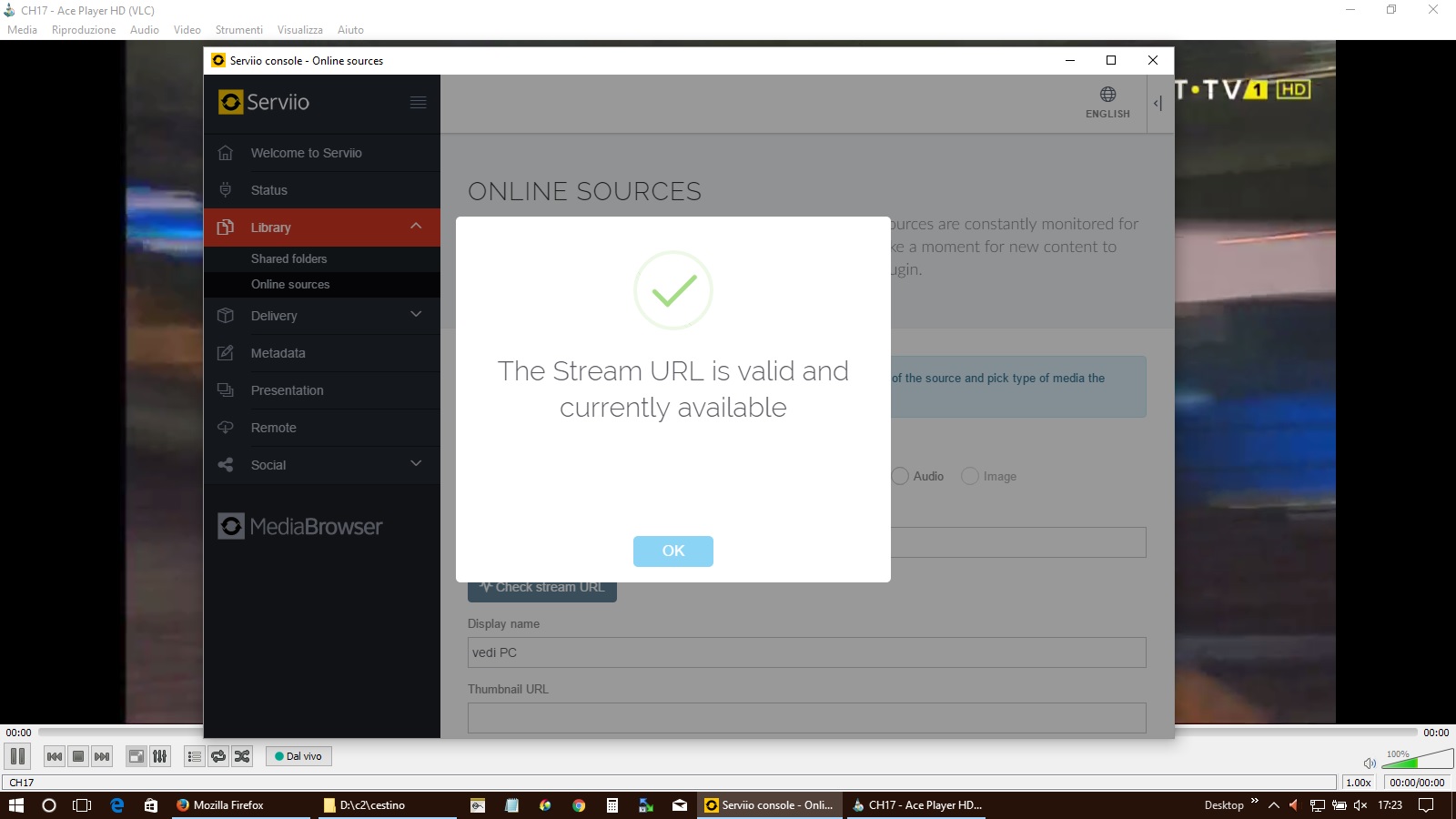1456x819 pixels.
Task: Open the Strumenti menu
Action: point(238,30)
